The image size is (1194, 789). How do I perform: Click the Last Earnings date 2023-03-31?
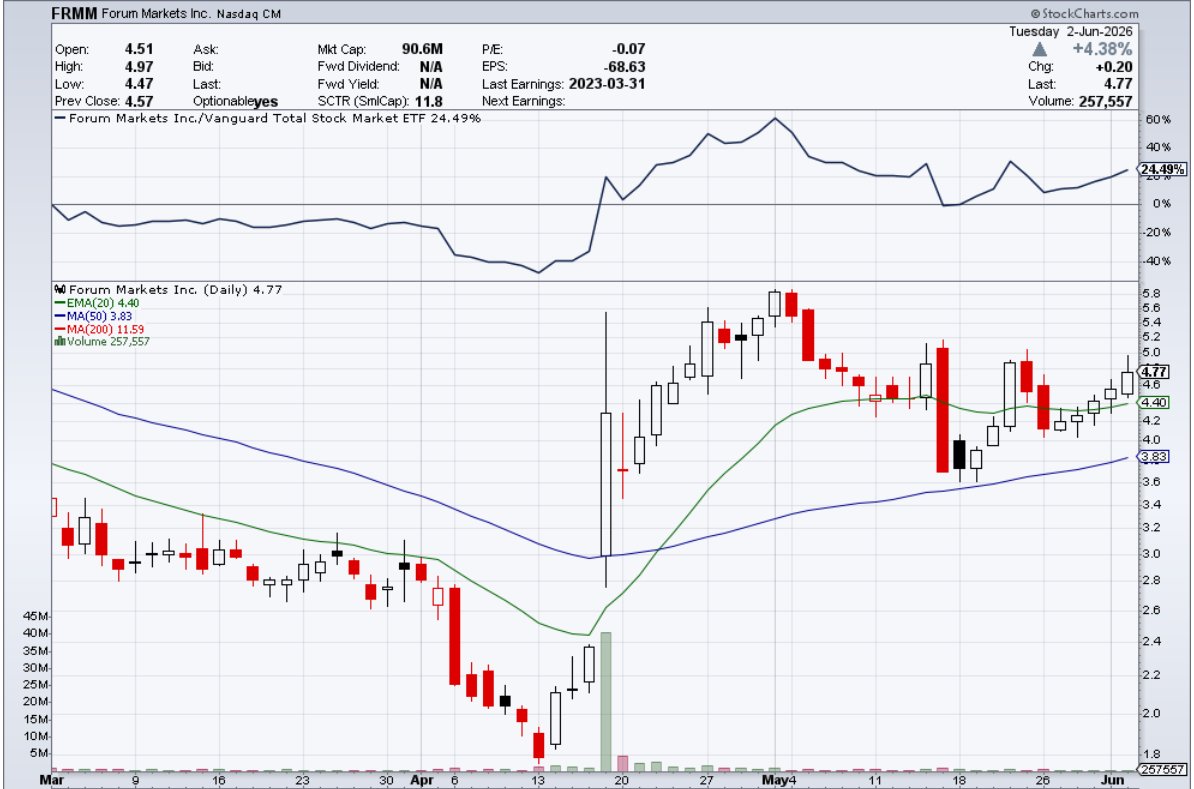click(x=606, y=85)
